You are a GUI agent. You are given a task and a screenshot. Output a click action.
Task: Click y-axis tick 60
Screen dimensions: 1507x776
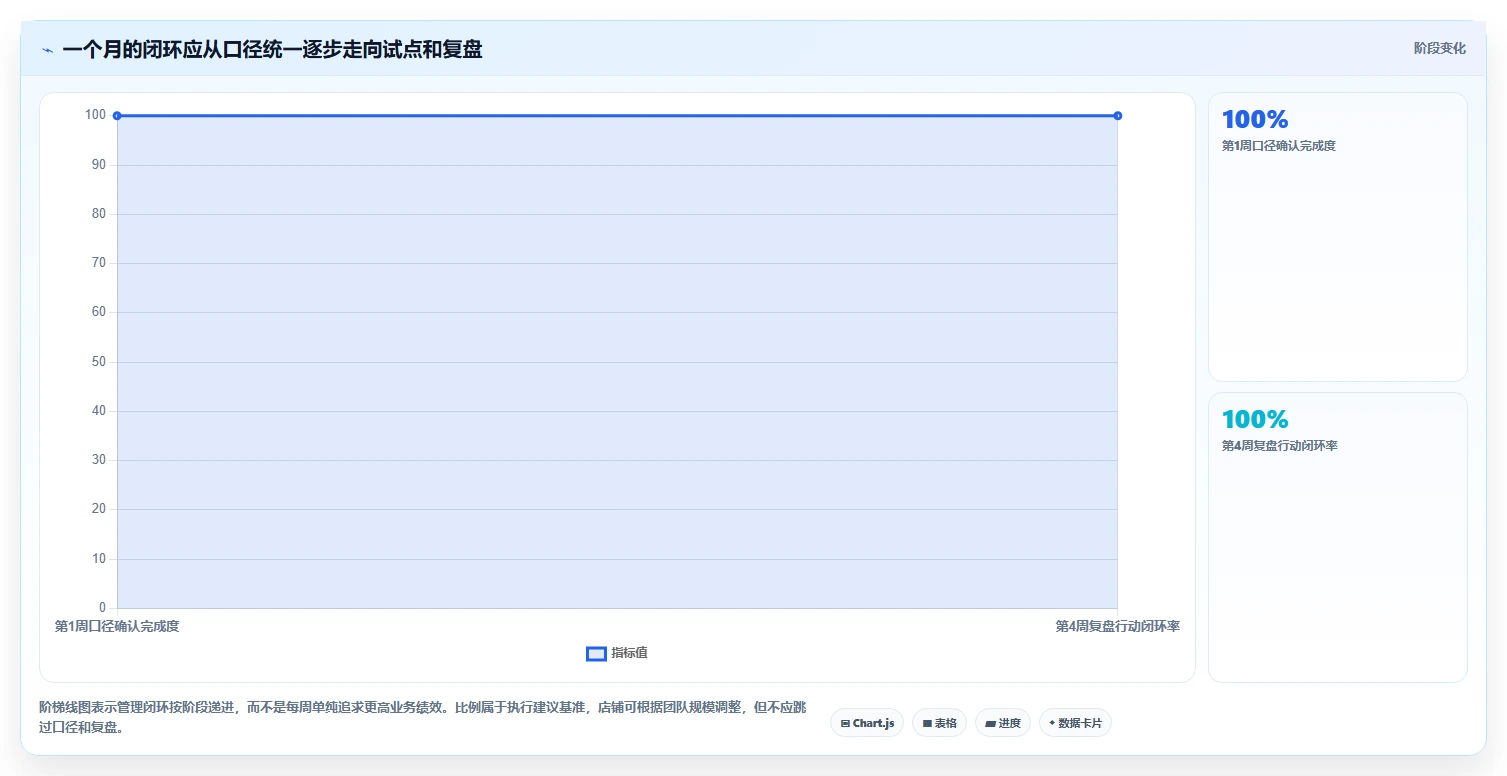pos(98,312)
